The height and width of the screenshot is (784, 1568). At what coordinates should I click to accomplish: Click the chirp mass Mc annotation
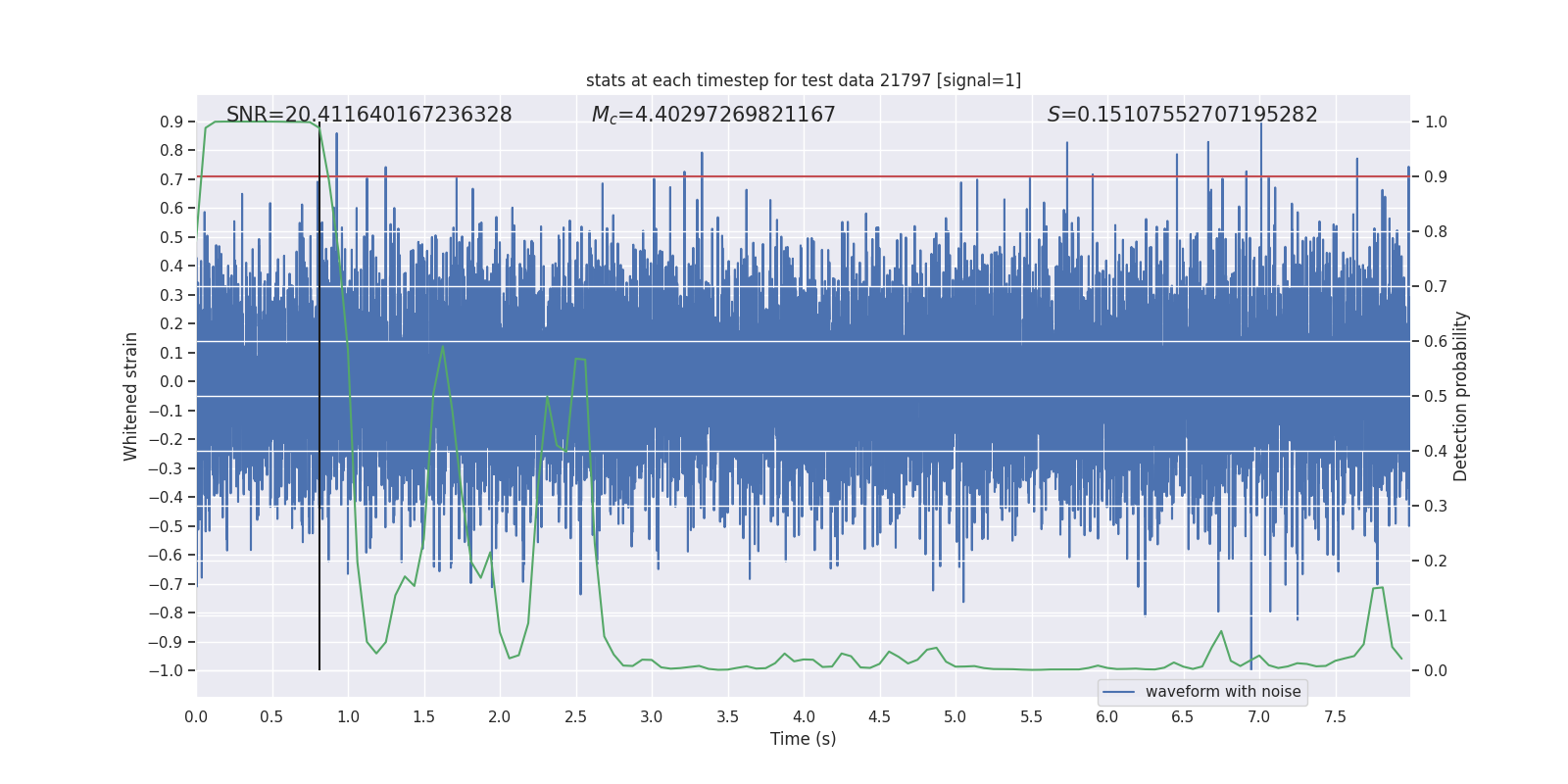pyautogui.click(x=713, y=115)
